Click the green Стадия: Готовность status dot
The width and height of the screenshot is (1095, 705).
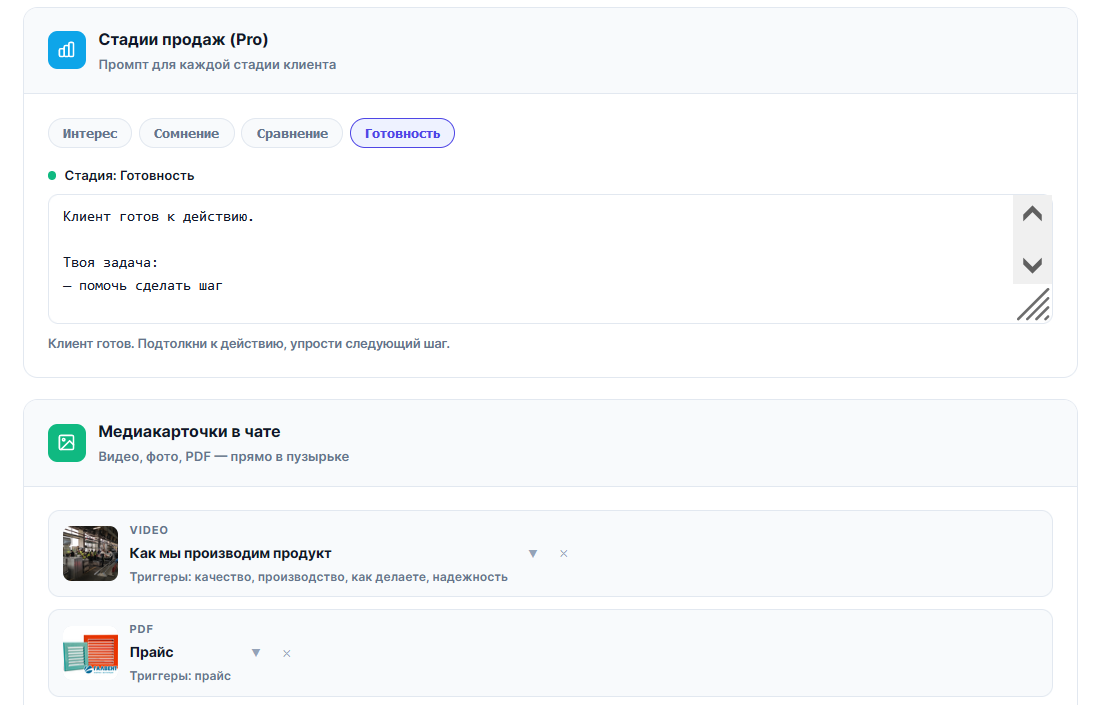point(52,175)
